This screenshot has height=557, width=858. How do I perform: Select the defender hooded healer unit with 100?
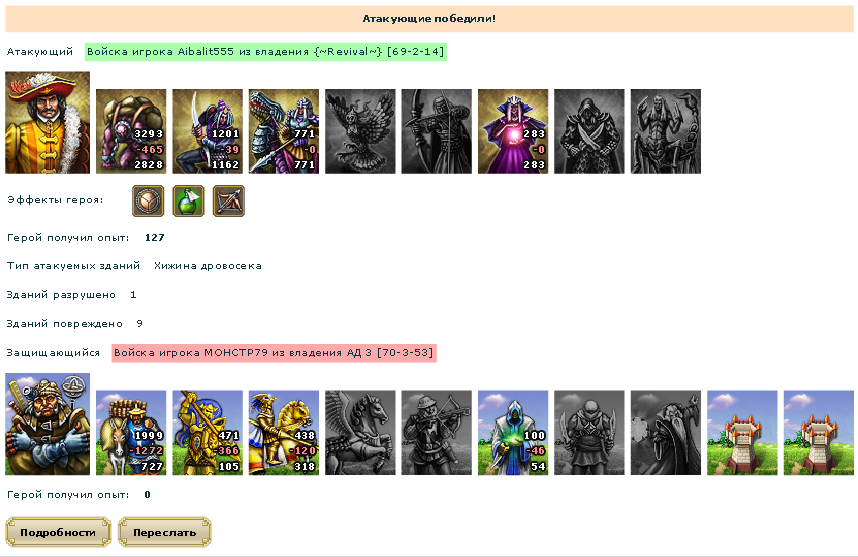[x=513, y=432]
